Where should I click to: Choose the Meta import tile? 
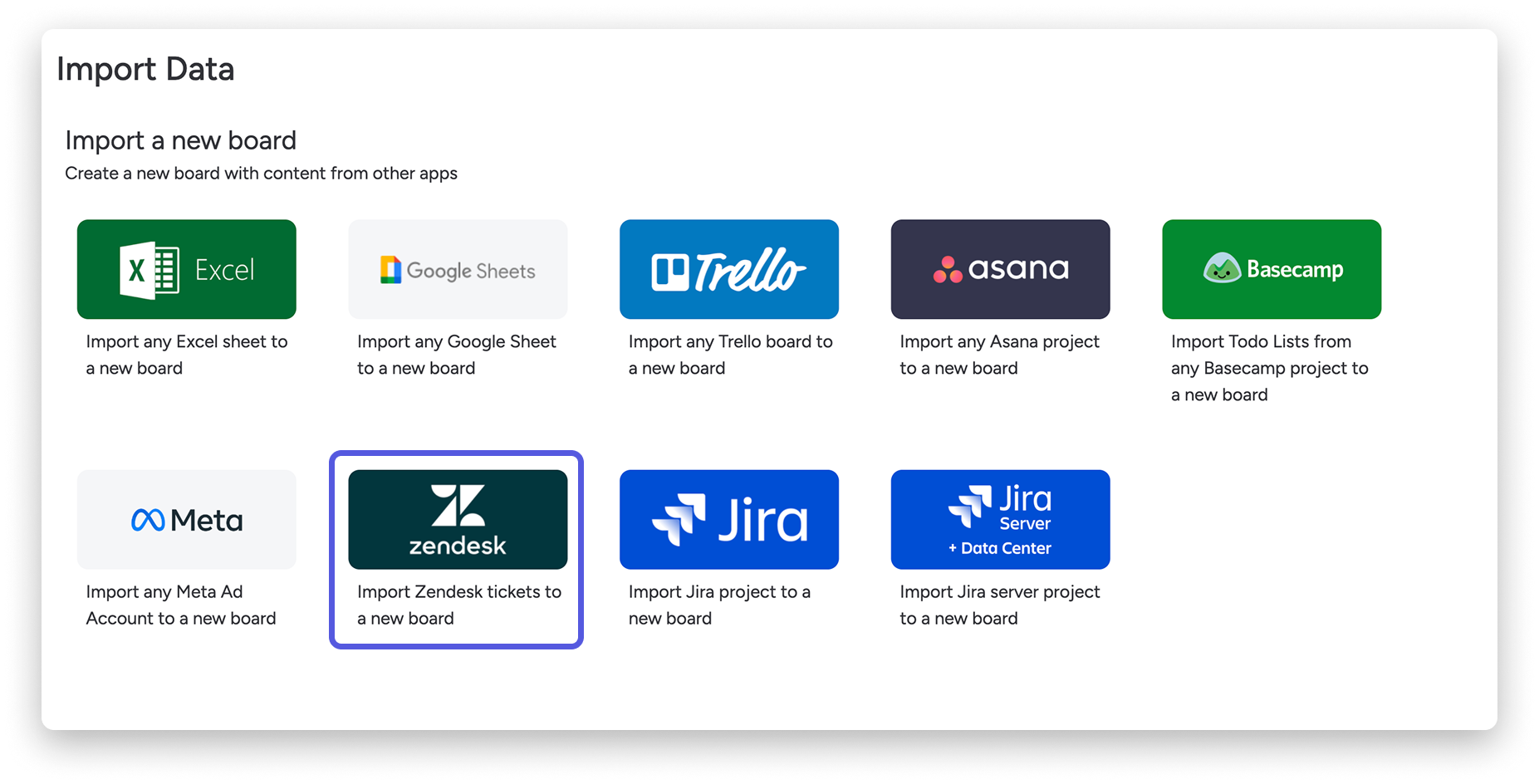(187, 520)
